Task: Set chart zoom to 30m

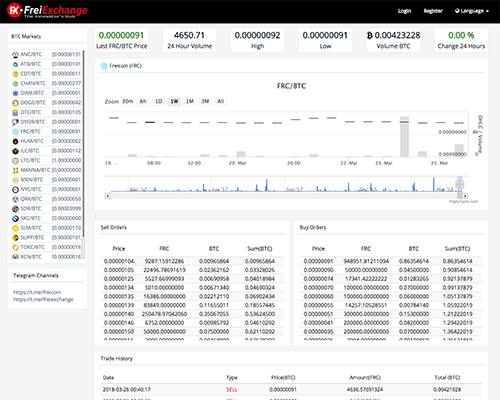Action: point(128,101)
